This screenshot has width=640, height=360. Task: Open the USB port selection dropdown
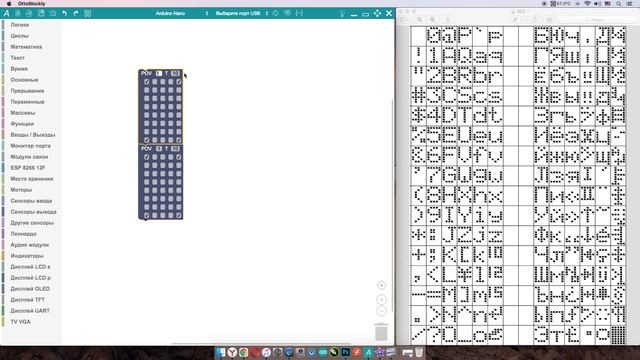[242, 13]
